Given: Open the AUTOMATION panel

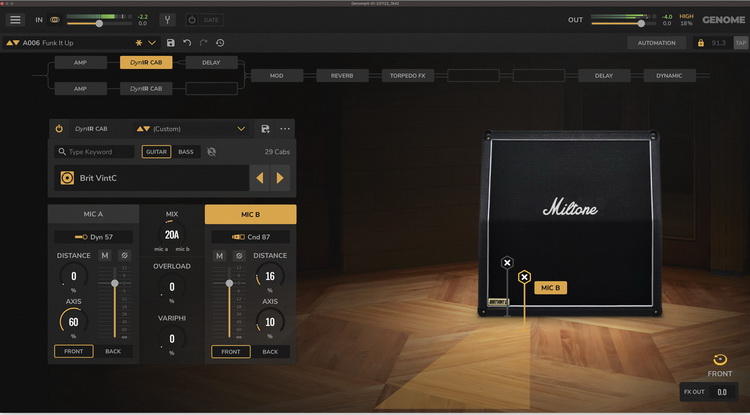Looking at the screenshot, I should tap(656, 43).
